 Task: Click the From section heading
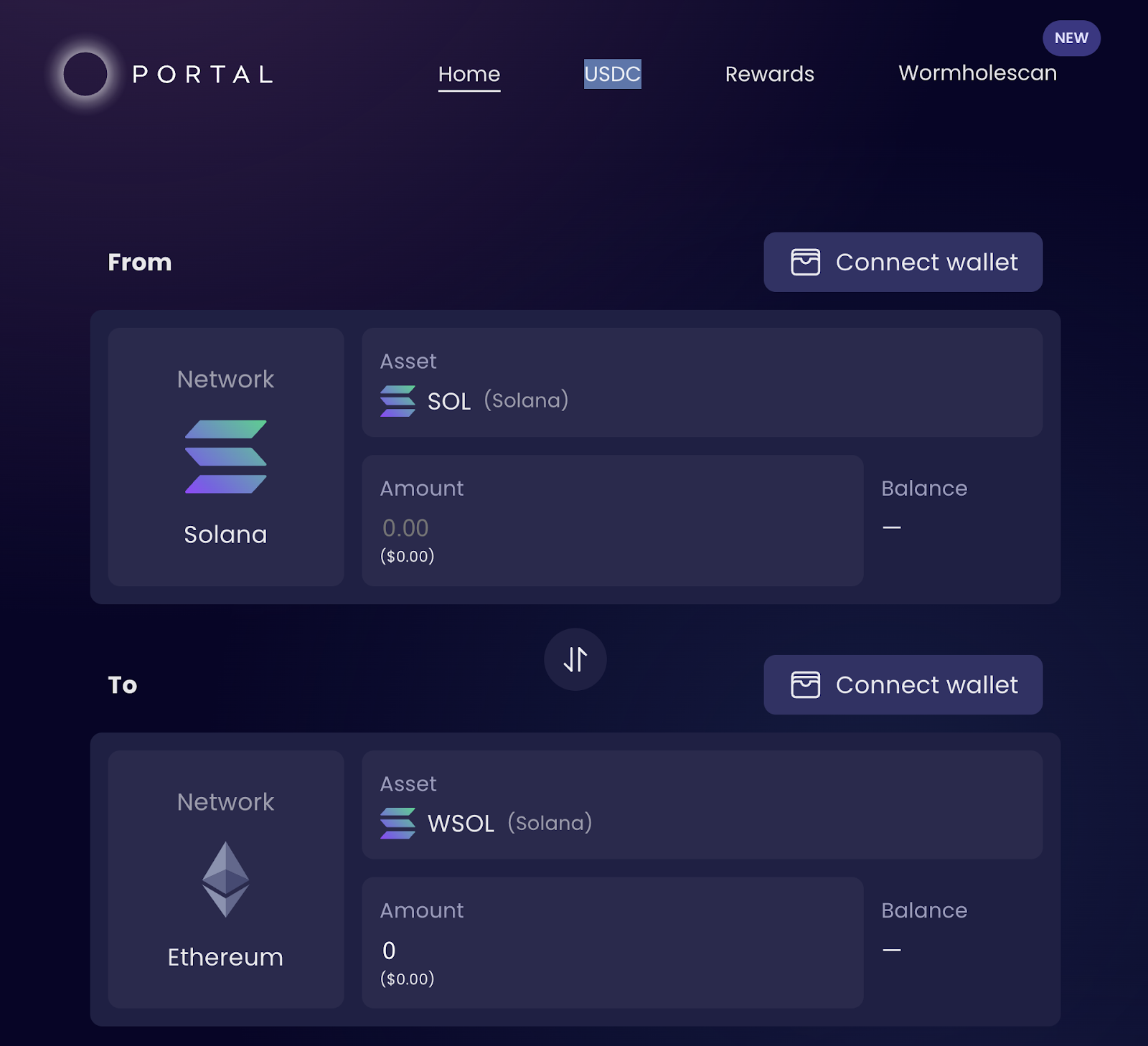[140, 262]
